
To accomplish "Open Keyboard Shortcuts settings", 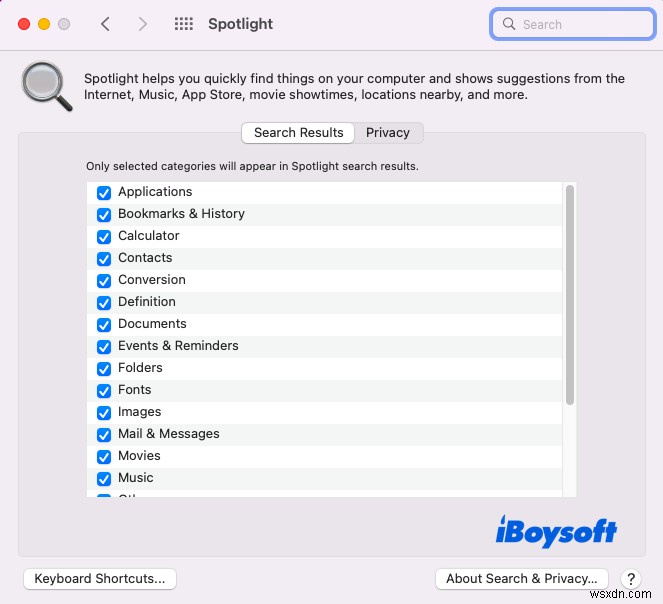I will point(99,578).
